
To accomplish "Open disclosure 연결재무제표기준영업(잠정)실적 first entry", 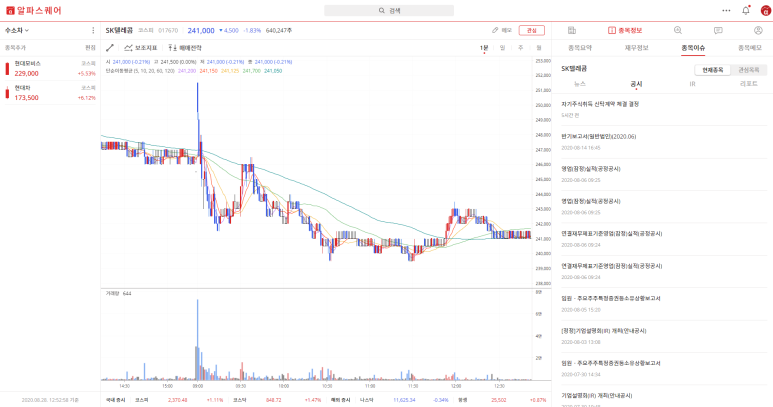I will (x=611, y=234).
